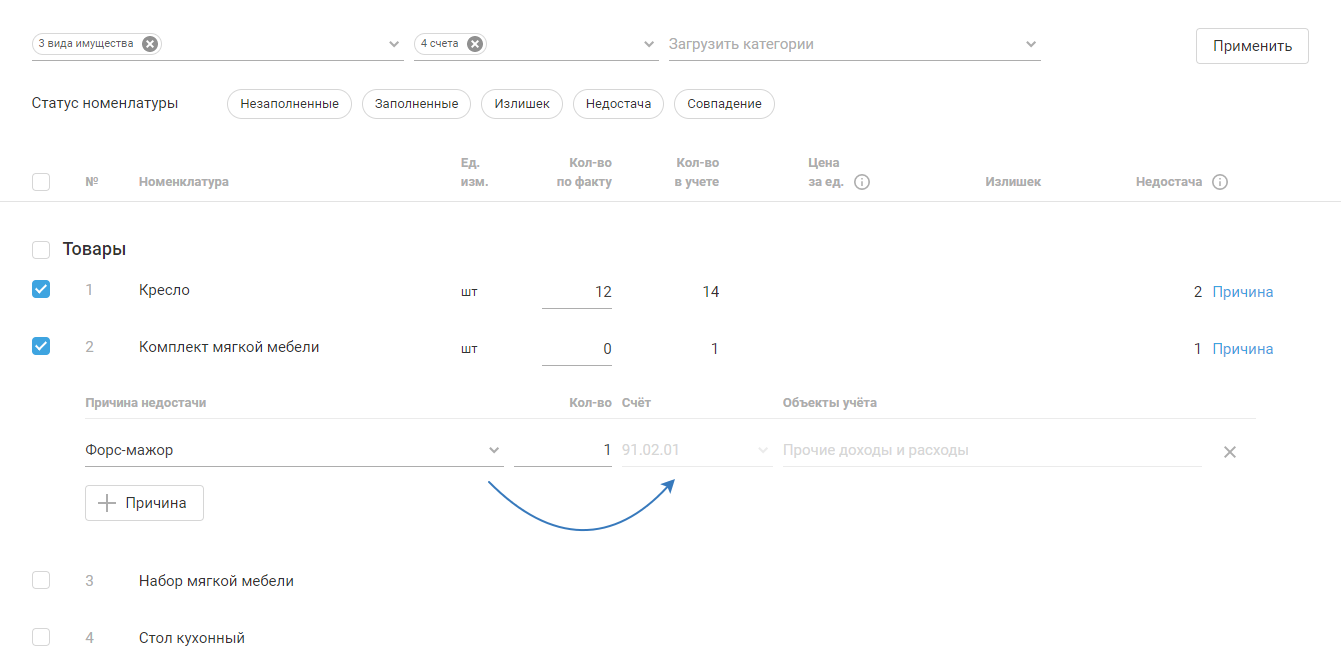Open the 'Форс-мажор' reason dropdown
Viewport: 1341px width, 670px height.
tap(494, 450)
